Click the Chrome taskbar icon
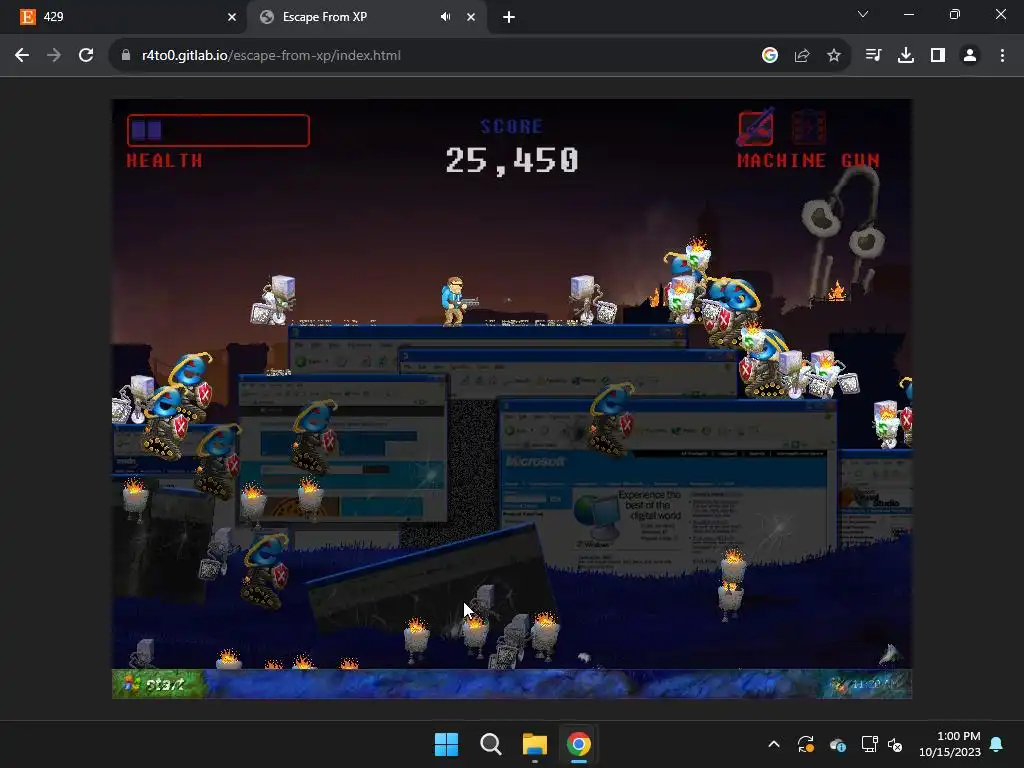 578,744
